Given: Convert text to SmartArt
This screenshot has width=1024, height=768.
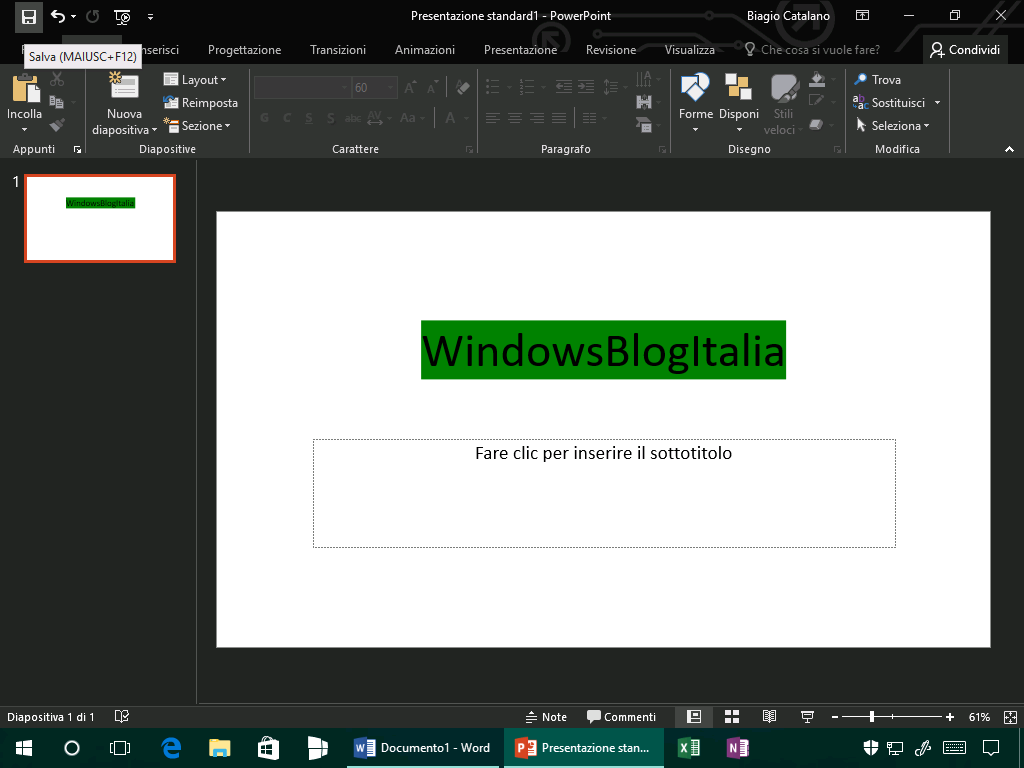Looking at the screenshot, I should tap(644, 124).
